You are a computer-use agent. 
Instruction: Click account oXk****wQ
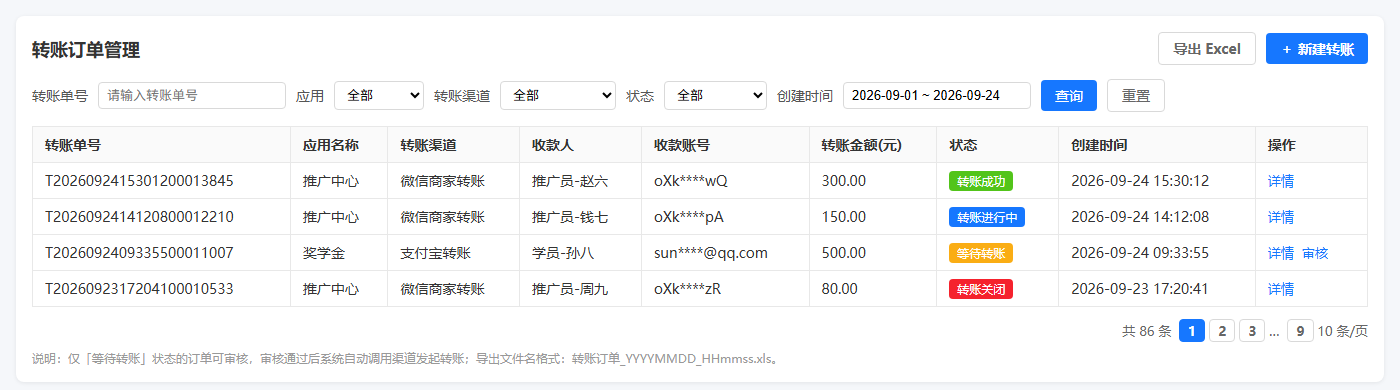(x=691, y=181)
